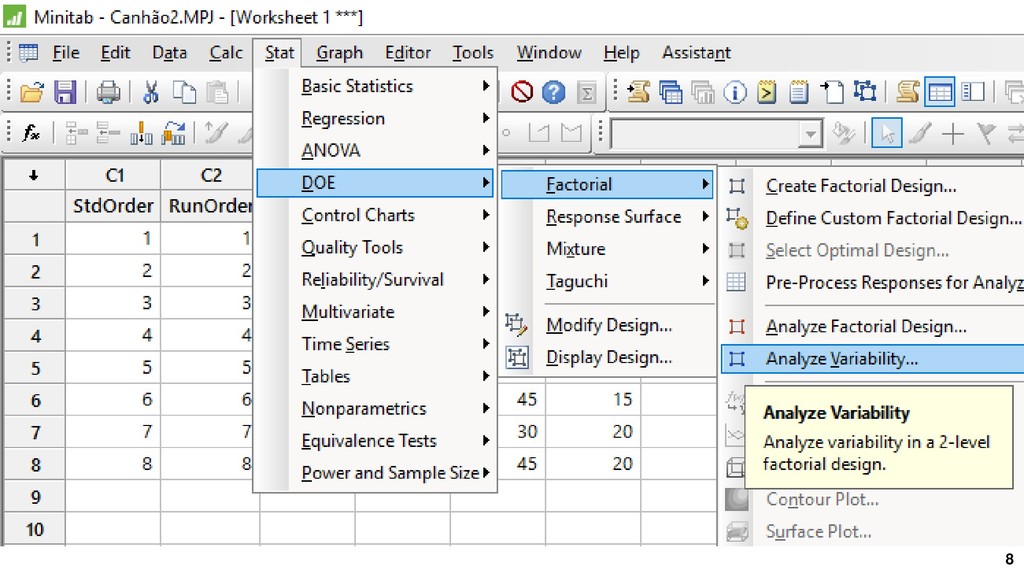The width and height of the screenshot is (1024, 576).
Task: Choose Analyze Variability...
Action: pyautogui.click(x=873, y=359)
